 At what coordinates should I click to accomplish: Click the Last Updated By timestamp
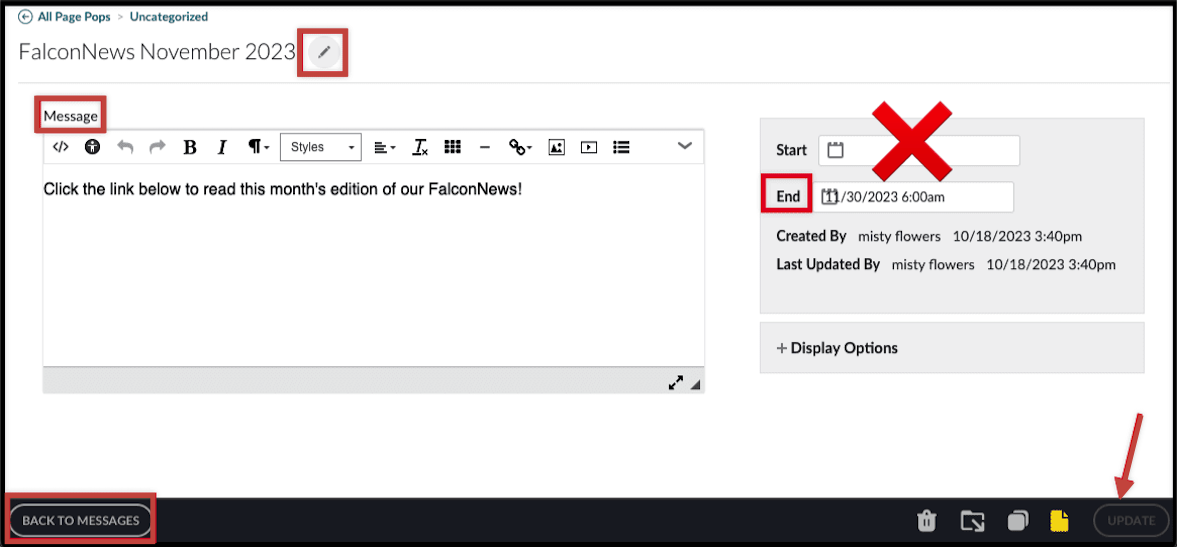(1051, 264)
